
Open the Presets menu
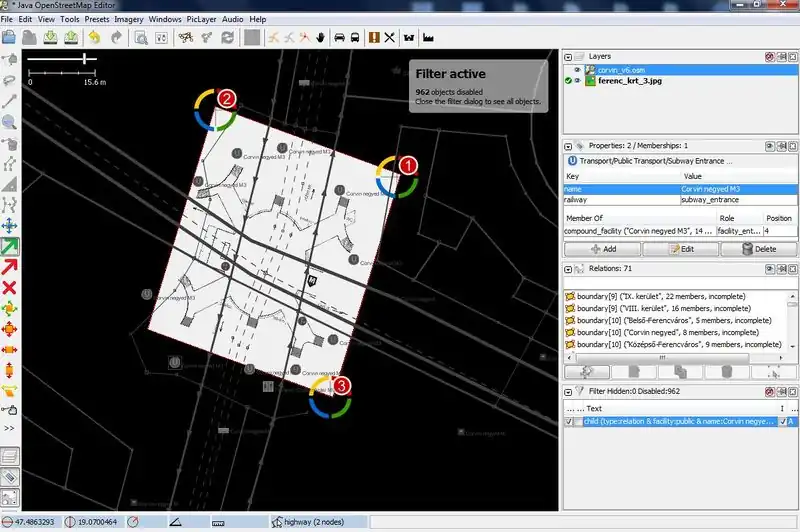tap(97, 19)
